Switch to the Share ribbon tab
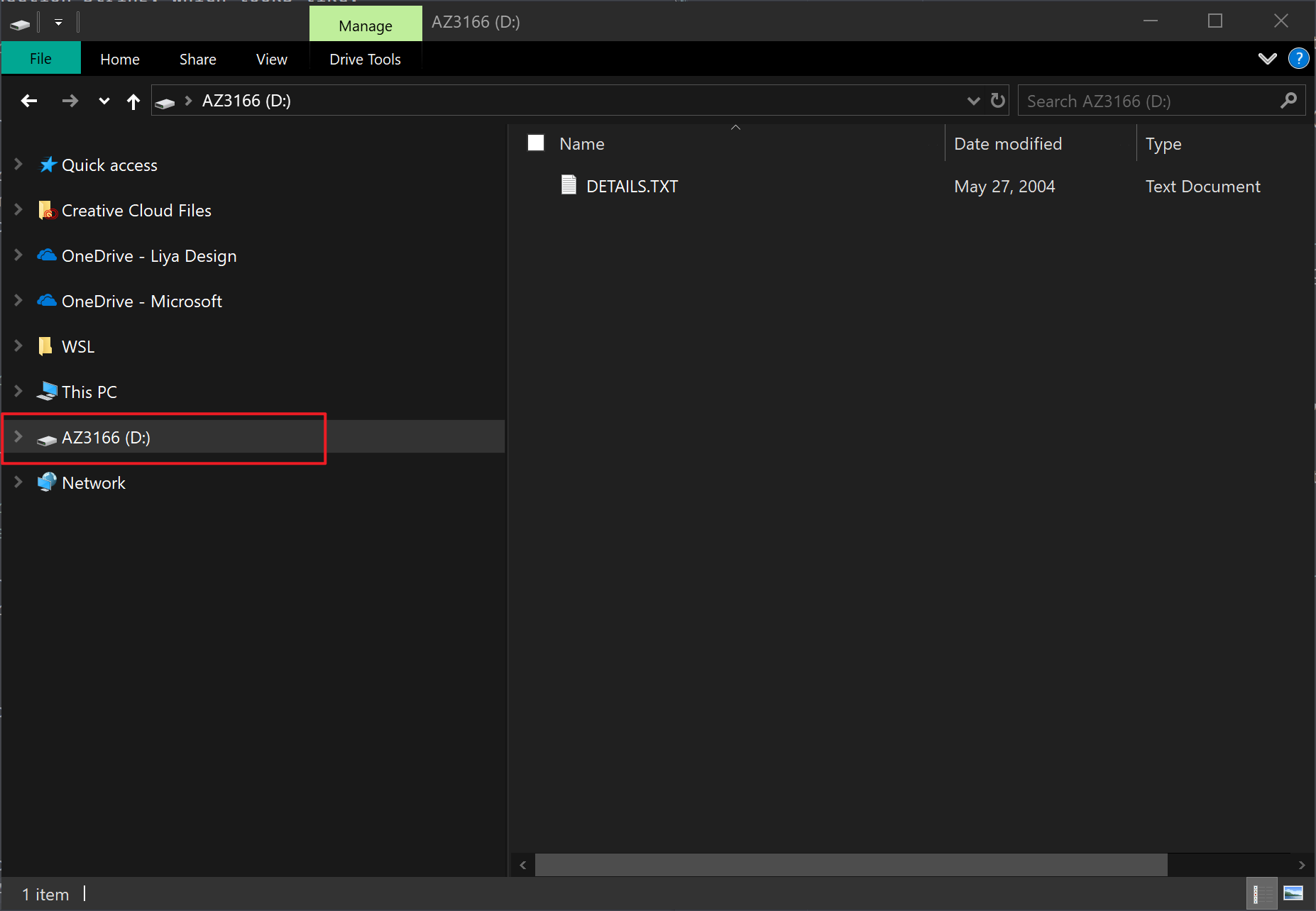Screen dimensions: 1316x911 pos(197,59)
